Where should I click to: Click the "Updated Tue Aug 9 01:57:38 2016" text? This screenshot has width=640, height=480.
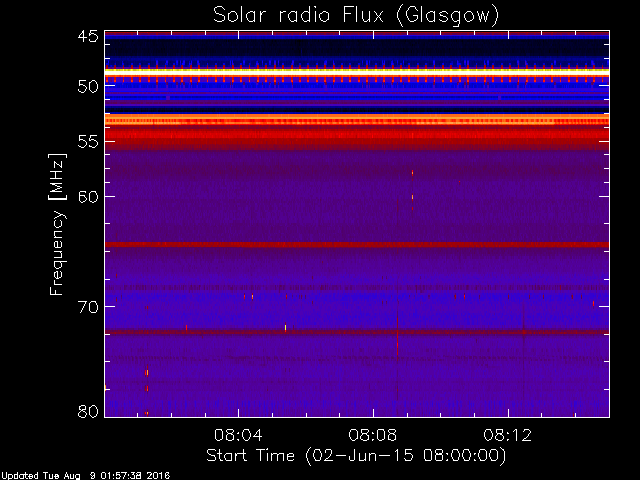tap(86, 476)
